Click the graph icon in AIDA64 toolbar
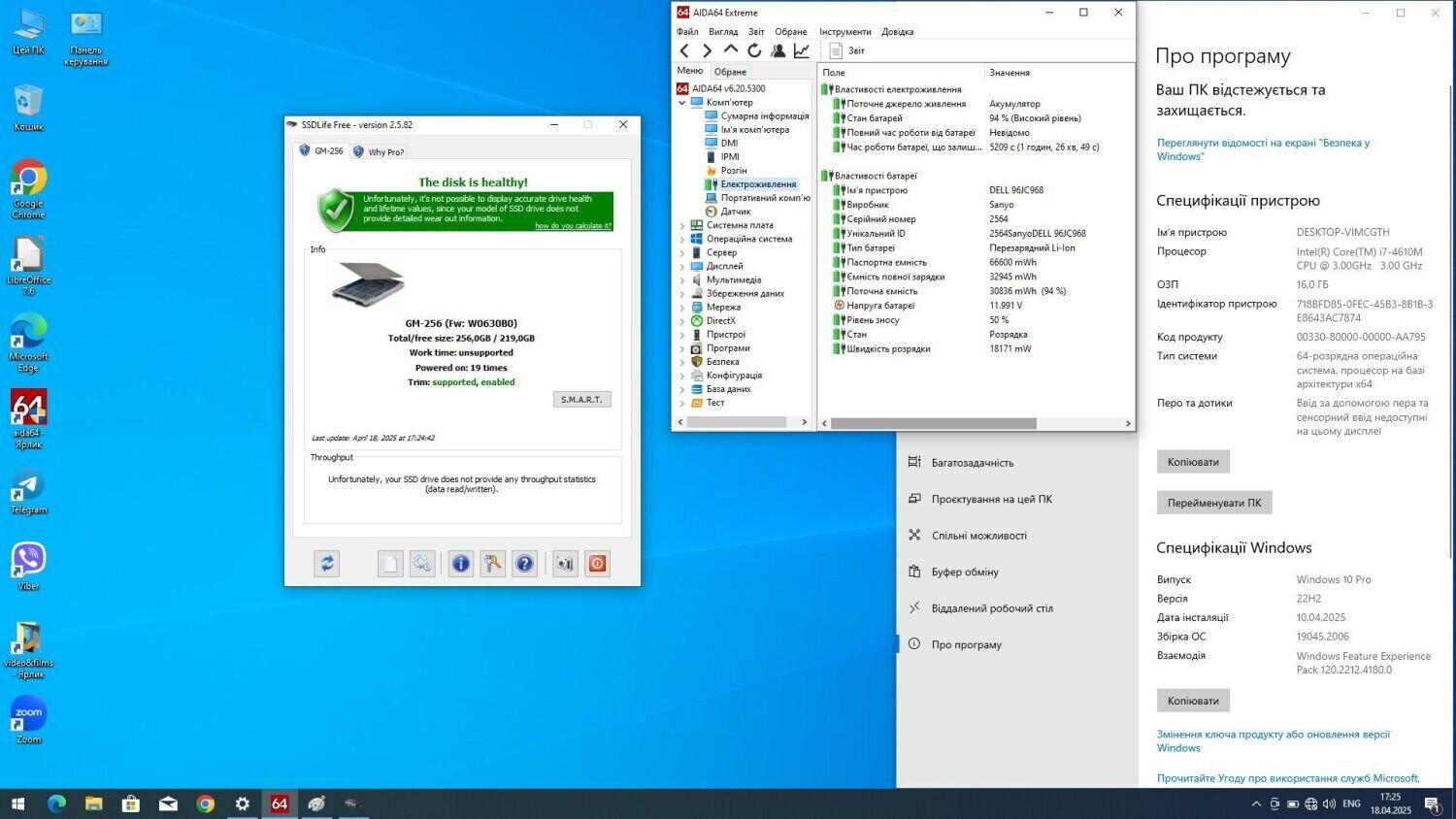The image size is (1456, 819). point(802,50)
